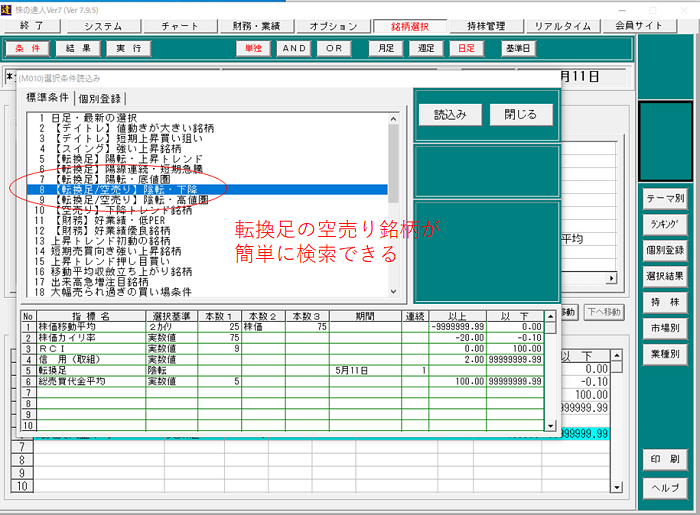Open the テーマ別 sidebar button

(x=665, y=199)
